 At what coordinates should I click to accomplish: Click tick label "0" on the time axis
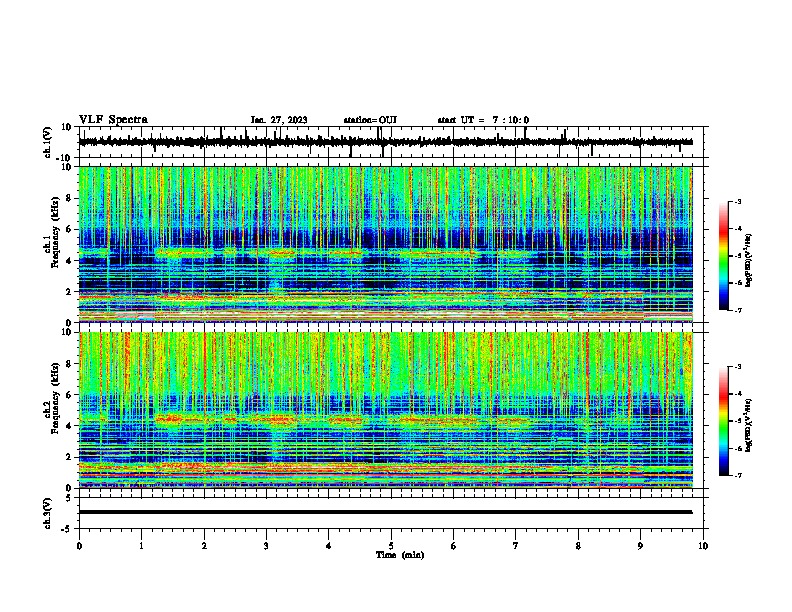[79, 546]
